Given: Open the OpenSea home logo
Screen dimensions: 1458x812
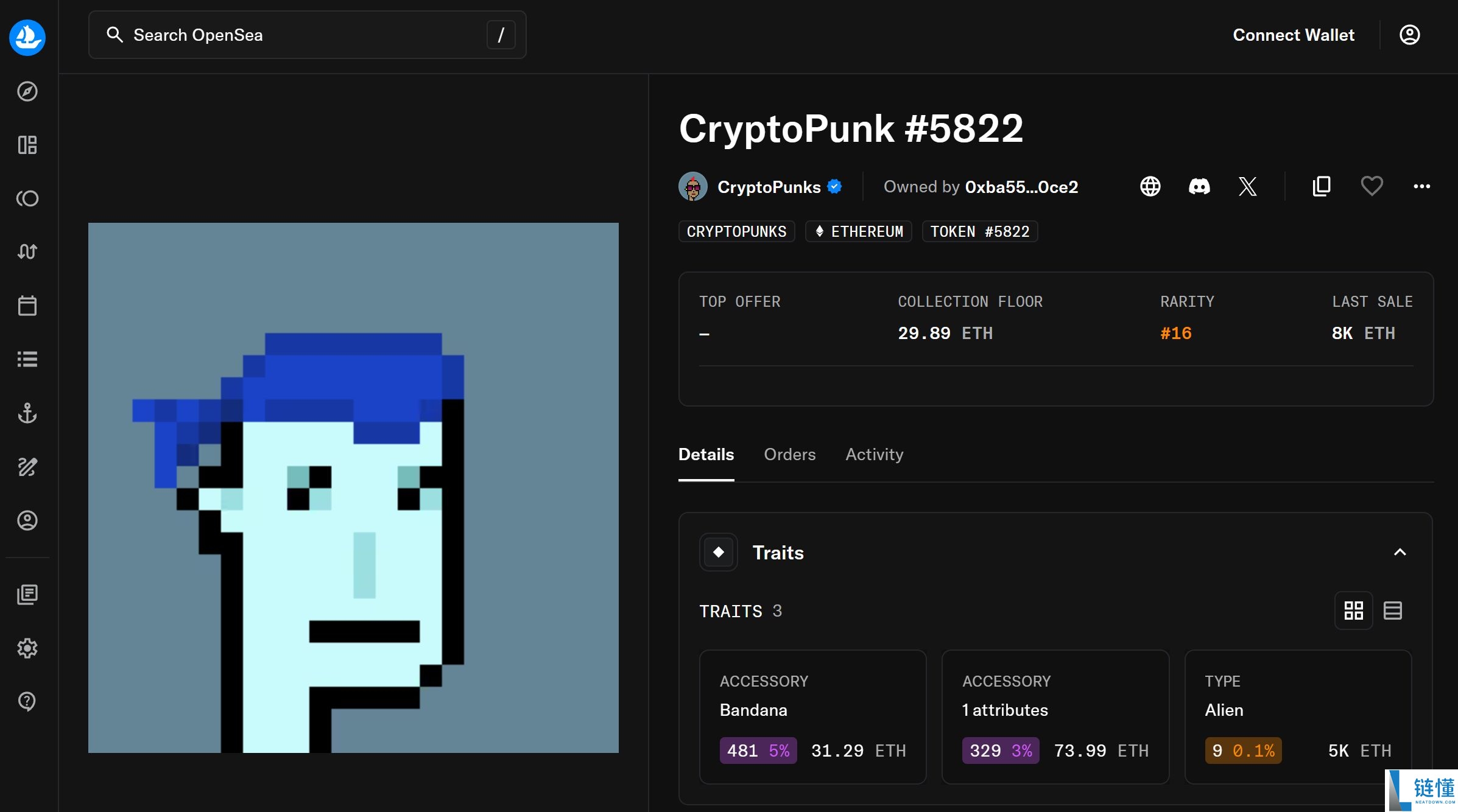Looking at the screenshot, I should [x=27, y=38].
